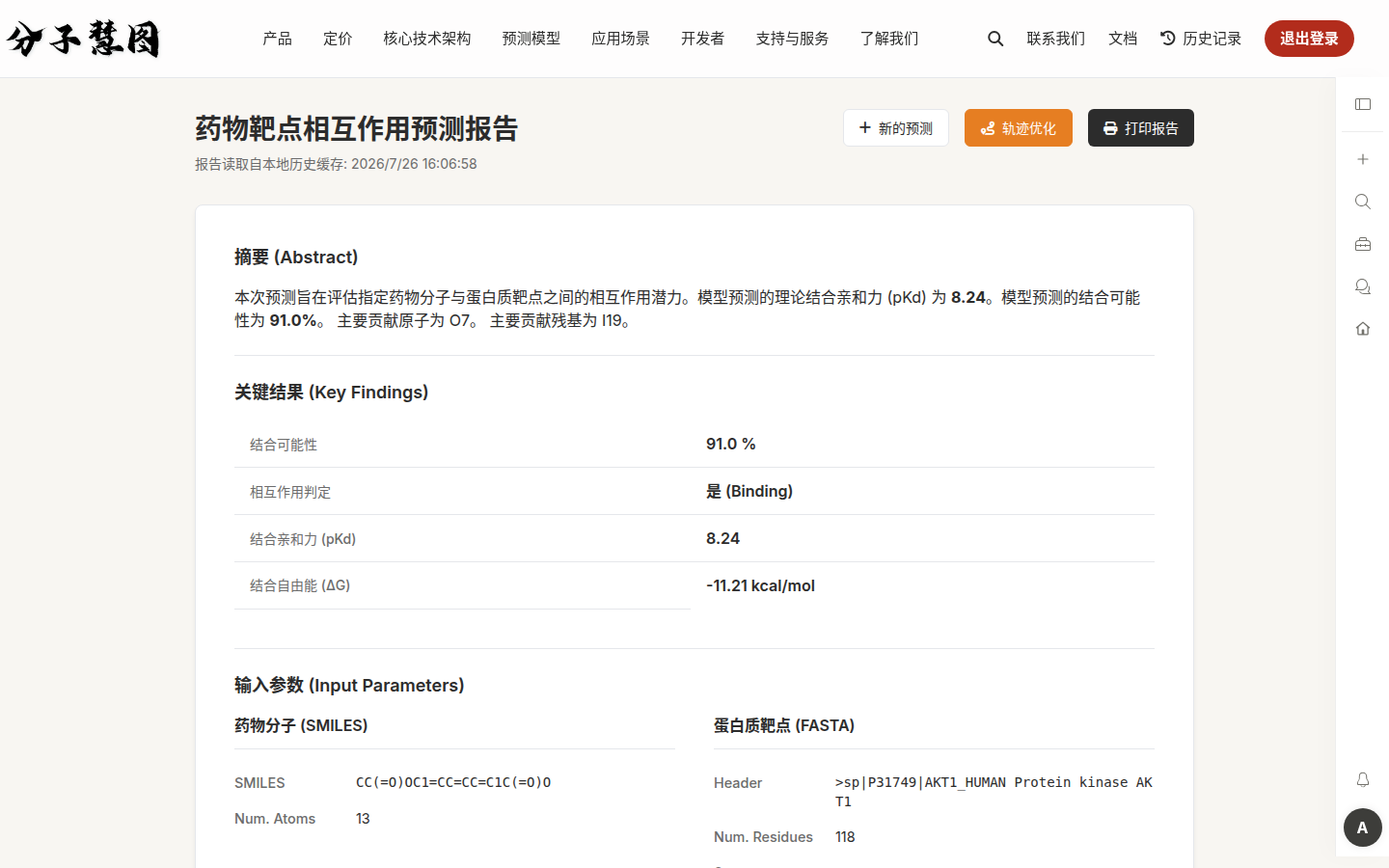The image size is (1389, 868).
Task: Toggle the sidebar panel icon
Action: click(x=1363, y=104)
